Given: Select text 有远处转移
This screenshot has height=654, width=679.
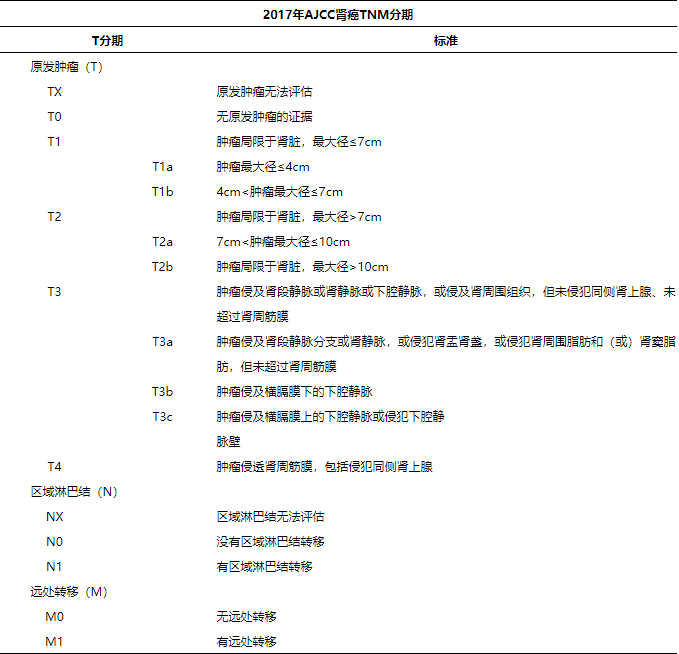Looking at the screenshot, I should pos(246,642).
